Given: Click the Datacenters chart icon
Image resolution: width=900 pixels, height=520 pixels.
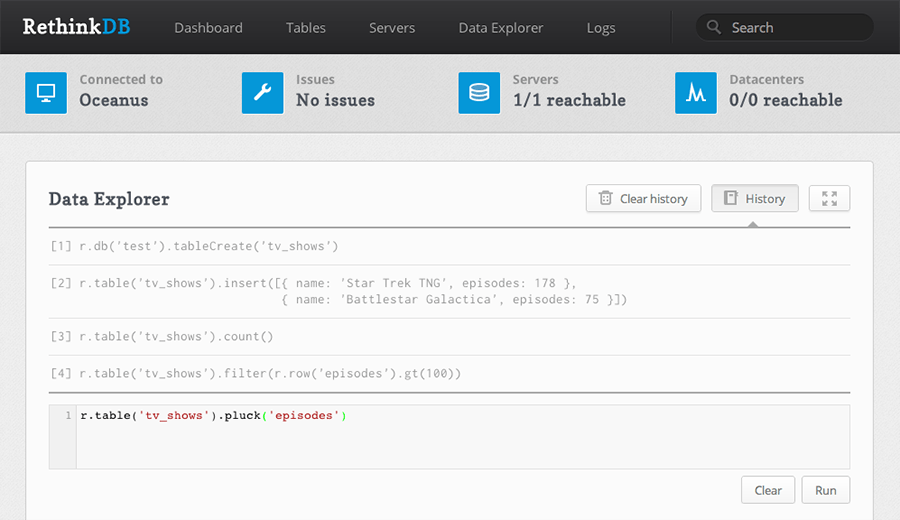Looking at the screenshot, I should (x=696, y=92).
